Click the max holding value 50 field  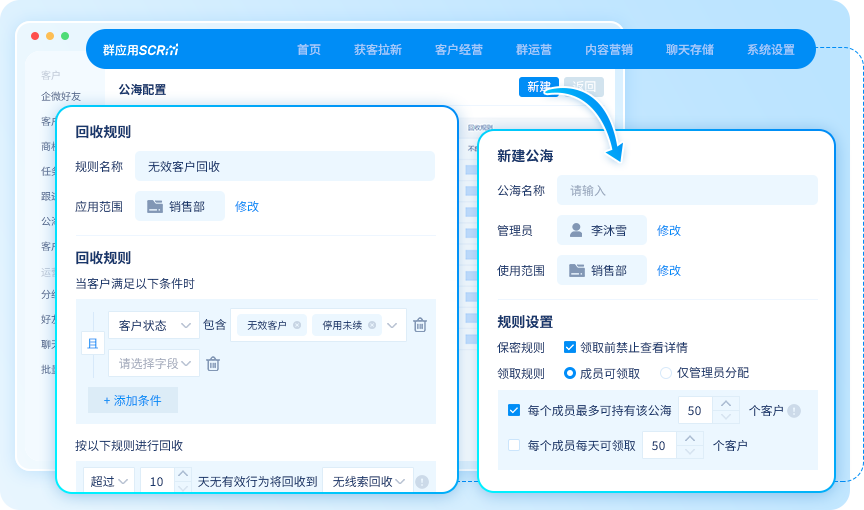(x=695, y=410)
